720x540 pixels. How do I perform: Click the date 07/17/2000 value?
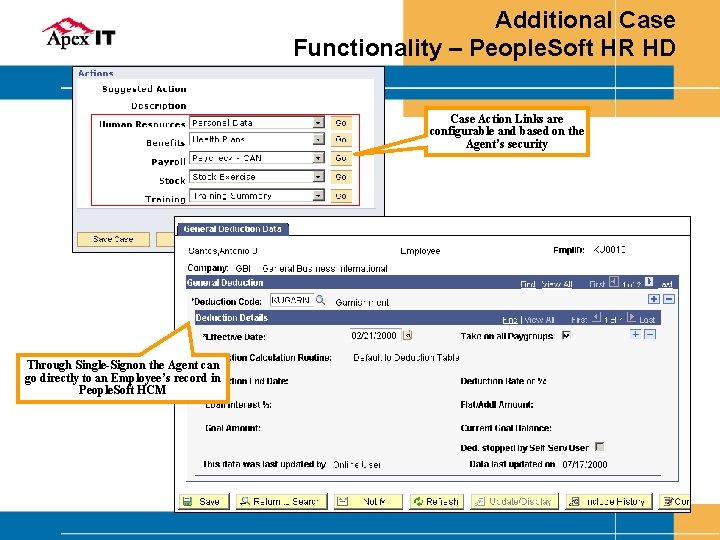pyautogui.click(x=585, y=465)
